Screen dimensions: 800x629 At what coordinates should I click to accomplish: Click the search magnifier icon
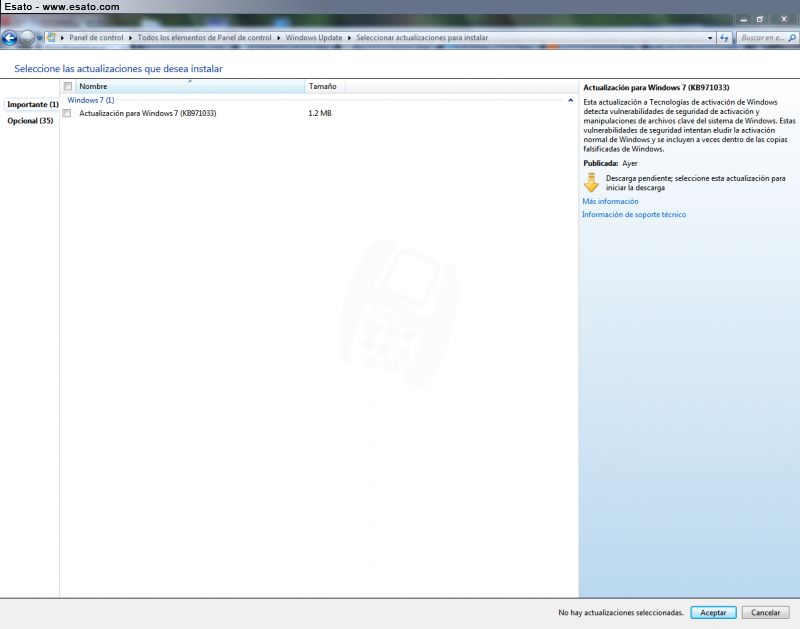792,38
